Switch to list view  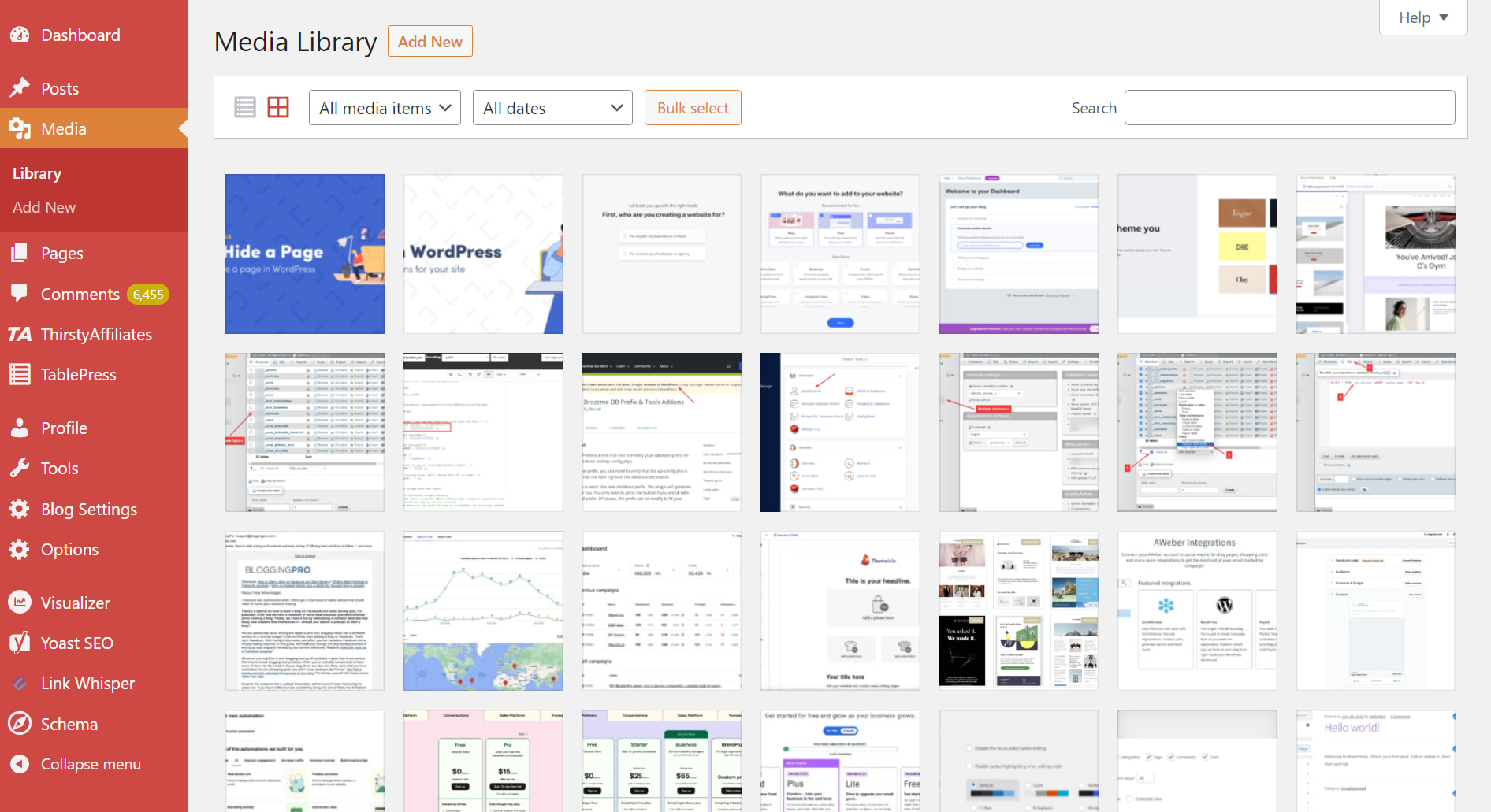point(245,107)
